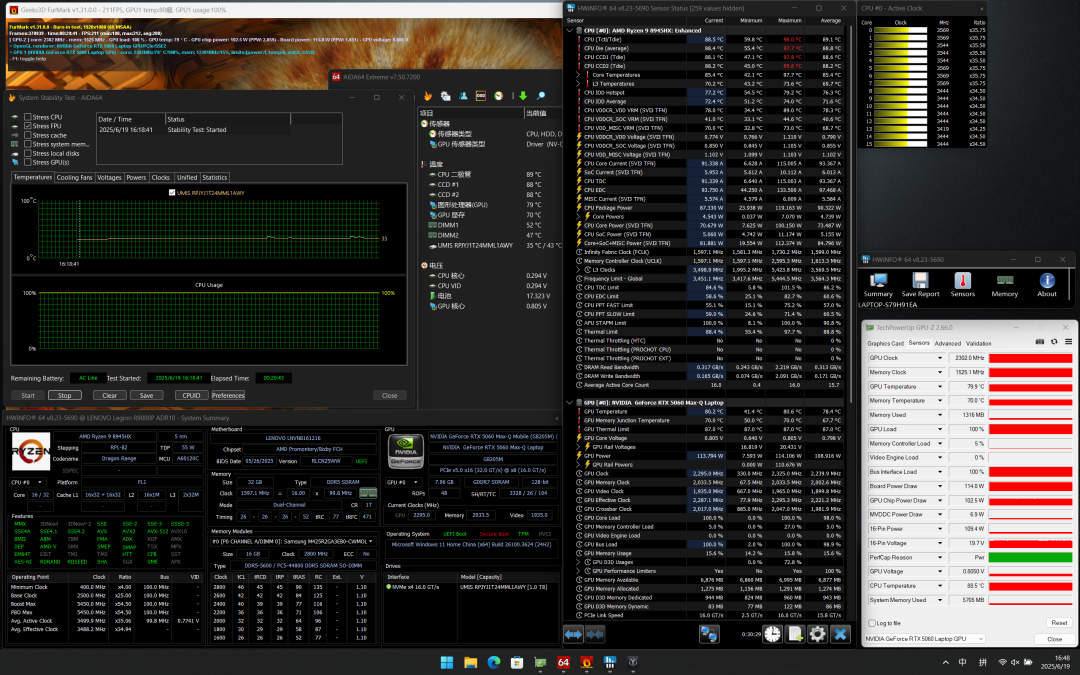Click the GPU-Z screenshot camera icon
The width and height of the screenshot is (1080, 675).
[x=1039, y=342]
